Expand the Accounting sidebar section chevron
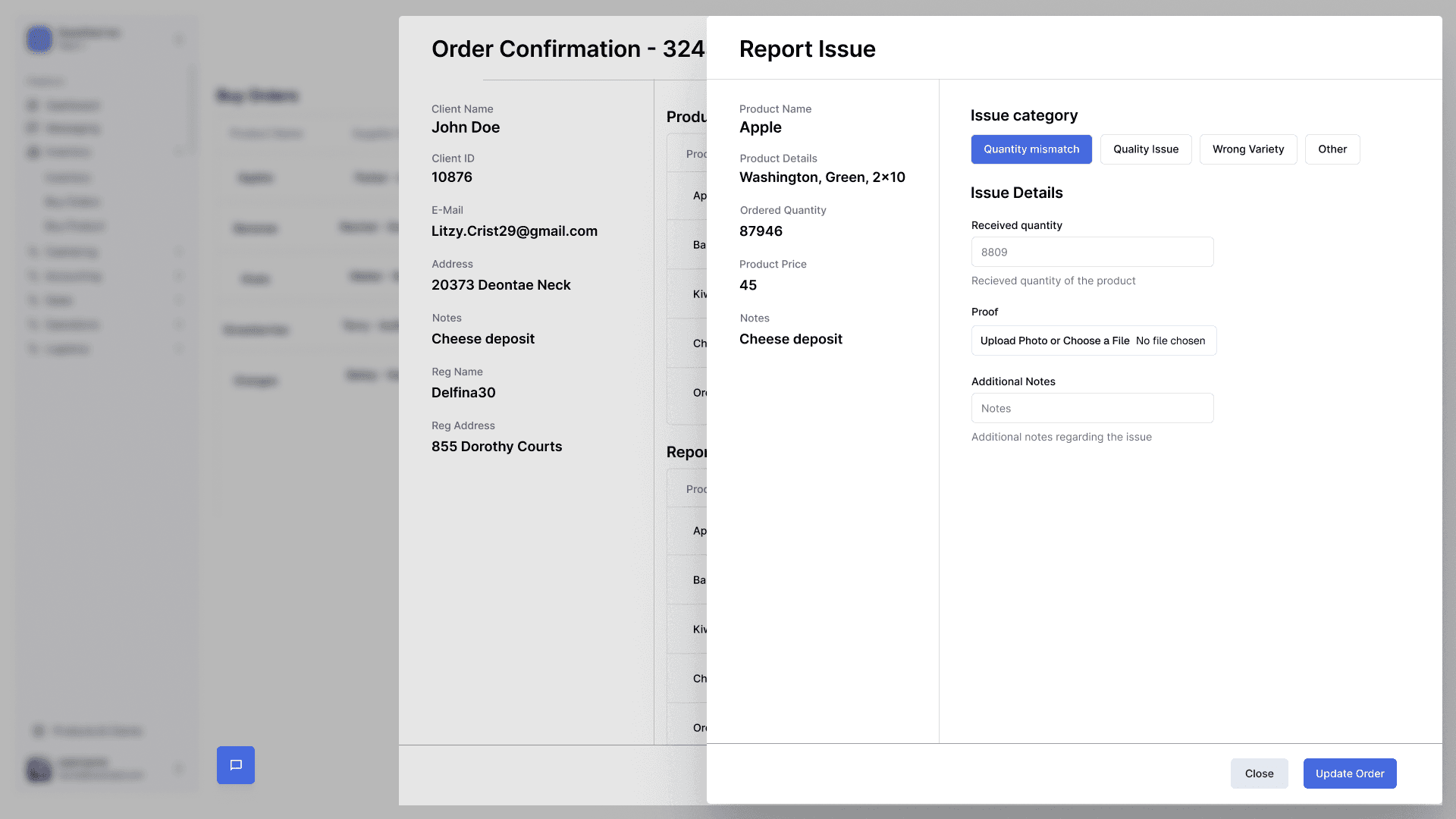 point(180,276)
